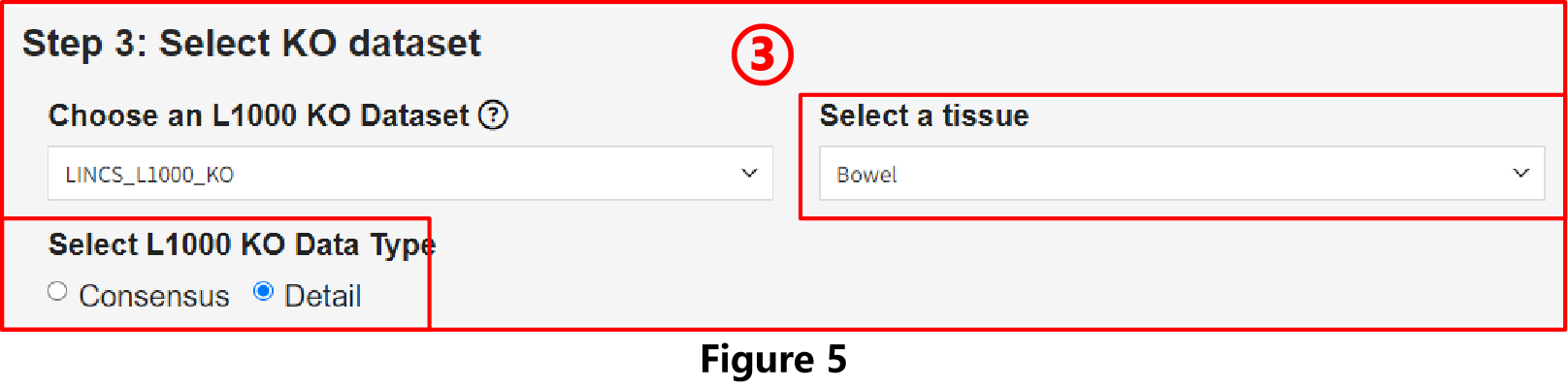Click the LINCS_L1000_KO dropdown chevron arrow

click(x=749, y=174)
